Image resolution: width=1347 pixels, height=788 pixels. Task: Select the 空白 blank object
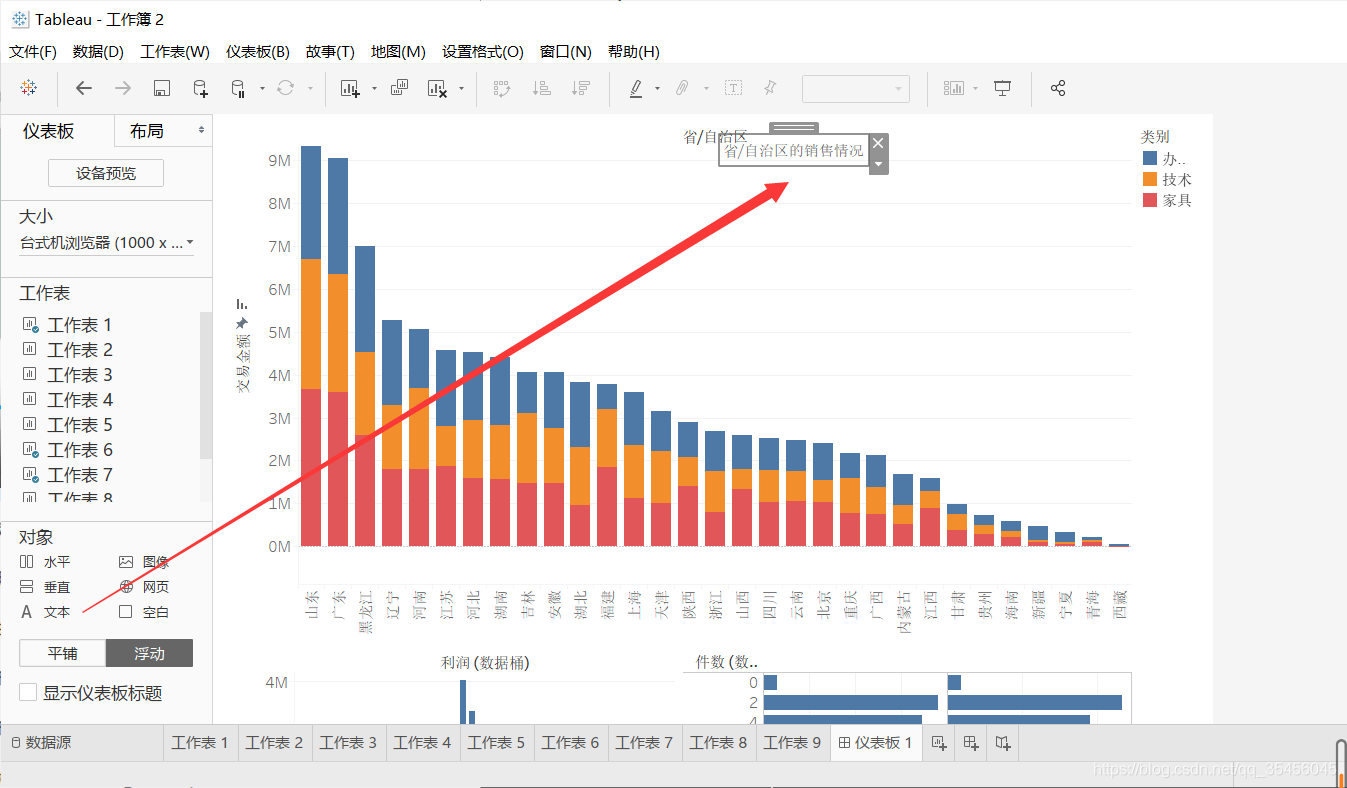(144, 612)
